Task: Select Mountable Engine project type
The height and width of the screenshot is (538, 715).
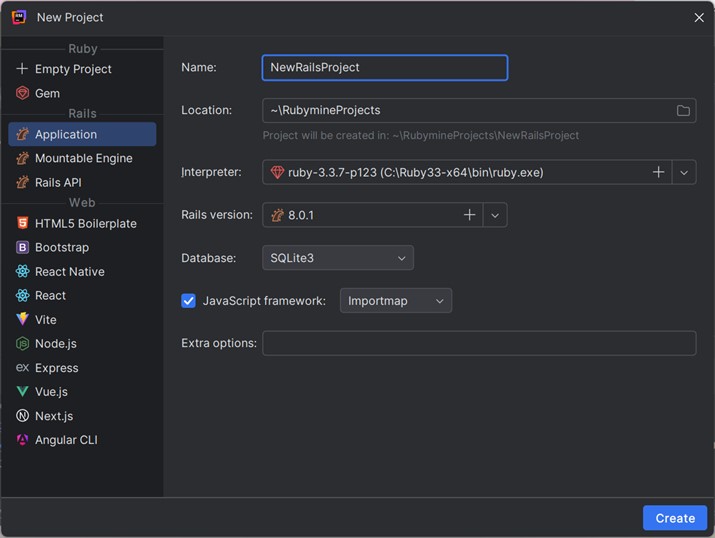Action: 83,158
